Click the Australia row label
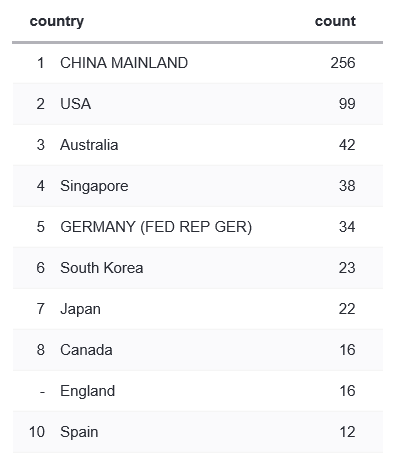Viewport: 396px width, 464px height. (x=89, y=145)
